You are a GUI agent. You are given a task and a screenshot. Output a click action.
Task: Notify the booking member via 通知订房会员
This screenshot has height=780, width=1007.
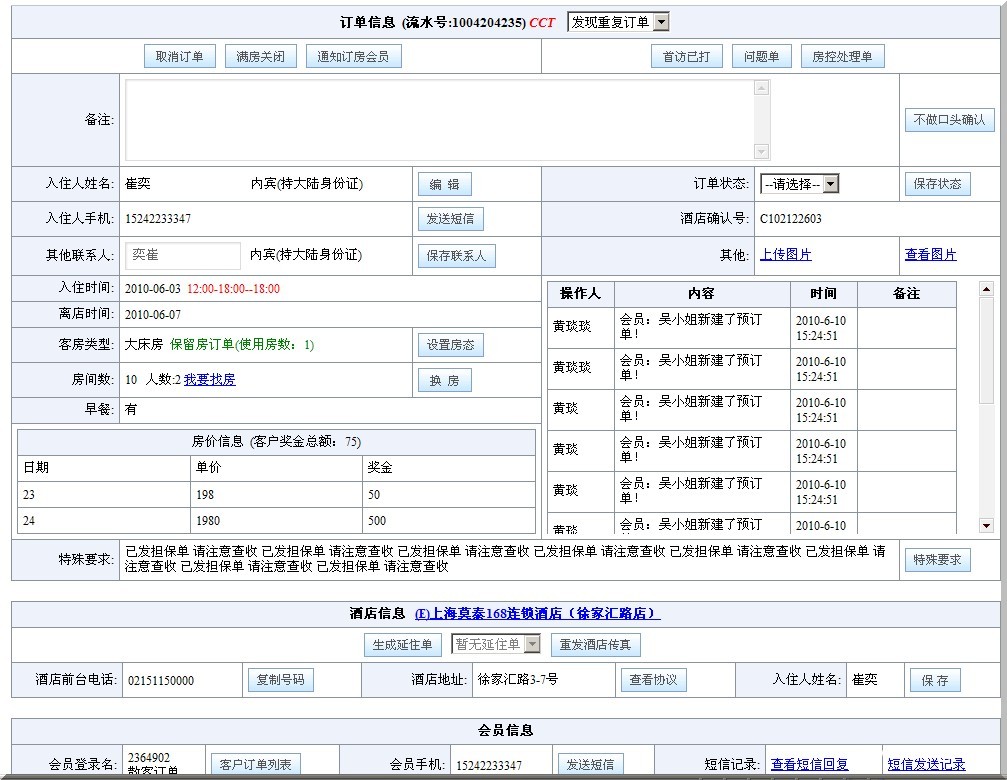(x=353, y=56)
